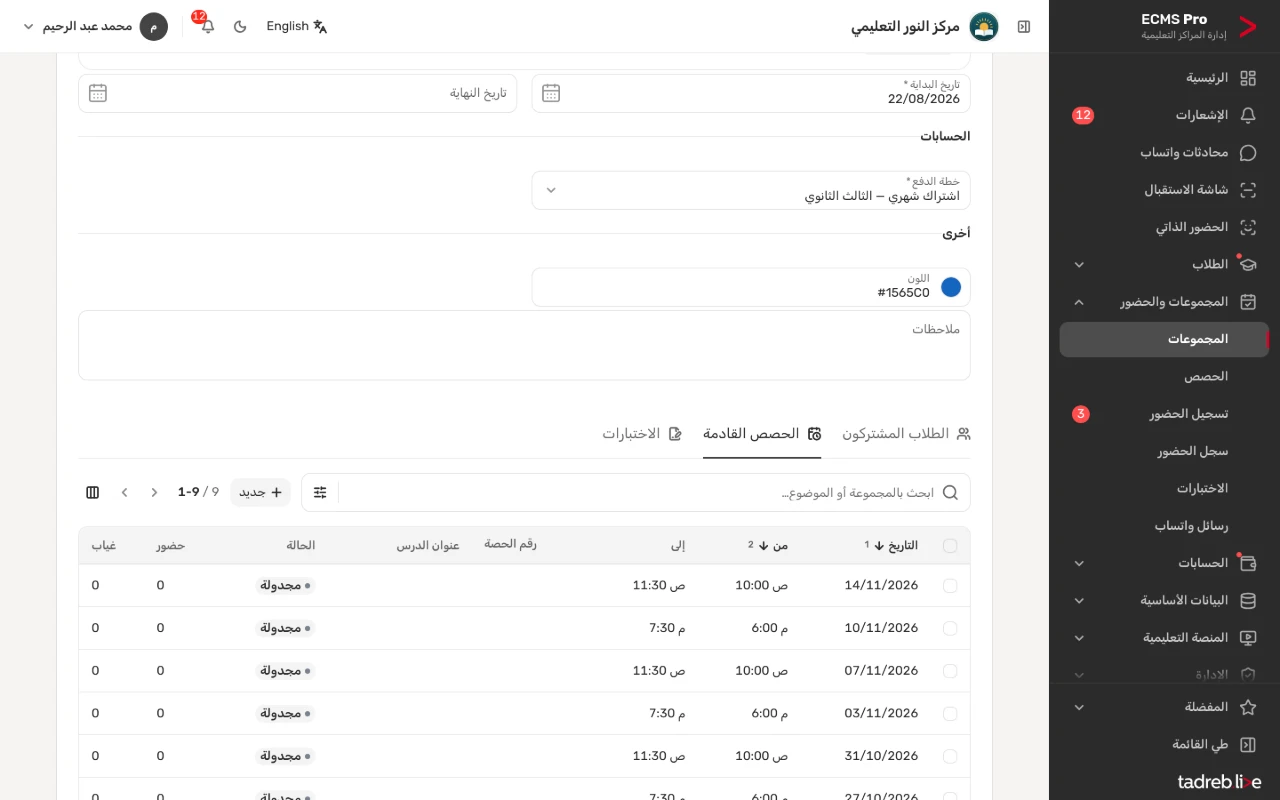The height and width of the screenshot is (800, 1280).
Task: Expand the الحسابات sidebar section
Action: (1165, 563)
